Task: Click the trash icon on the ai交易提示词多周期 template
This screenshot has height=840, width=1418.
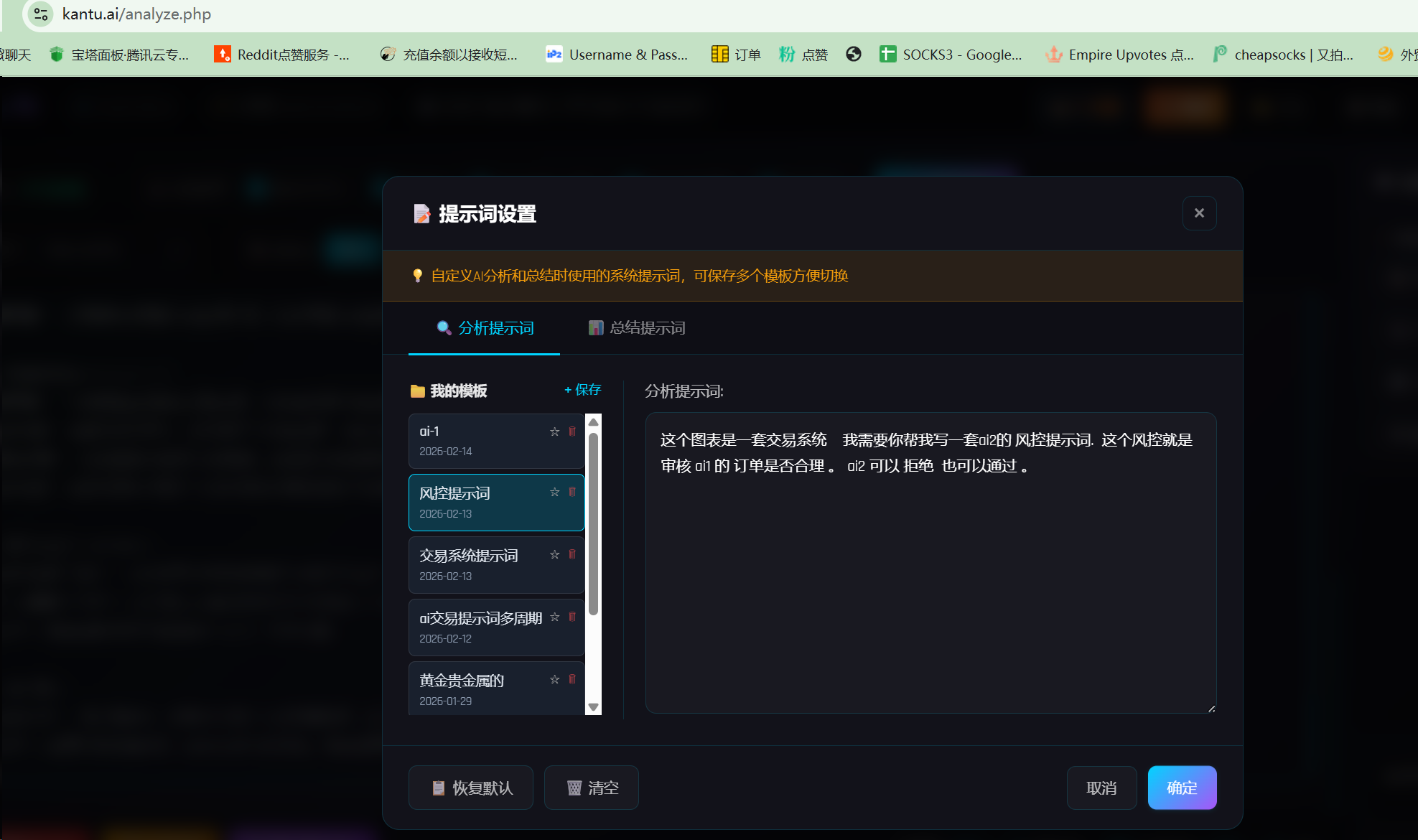Action: pyautogui.click(x=572, y=617)
